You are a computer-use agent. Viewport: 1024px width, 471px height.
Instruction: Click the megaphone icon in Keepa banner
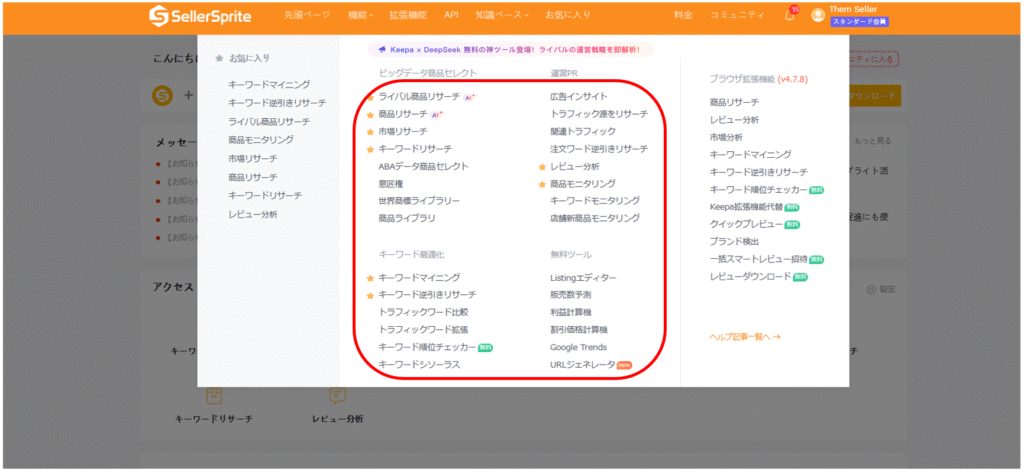click(381, 49)
